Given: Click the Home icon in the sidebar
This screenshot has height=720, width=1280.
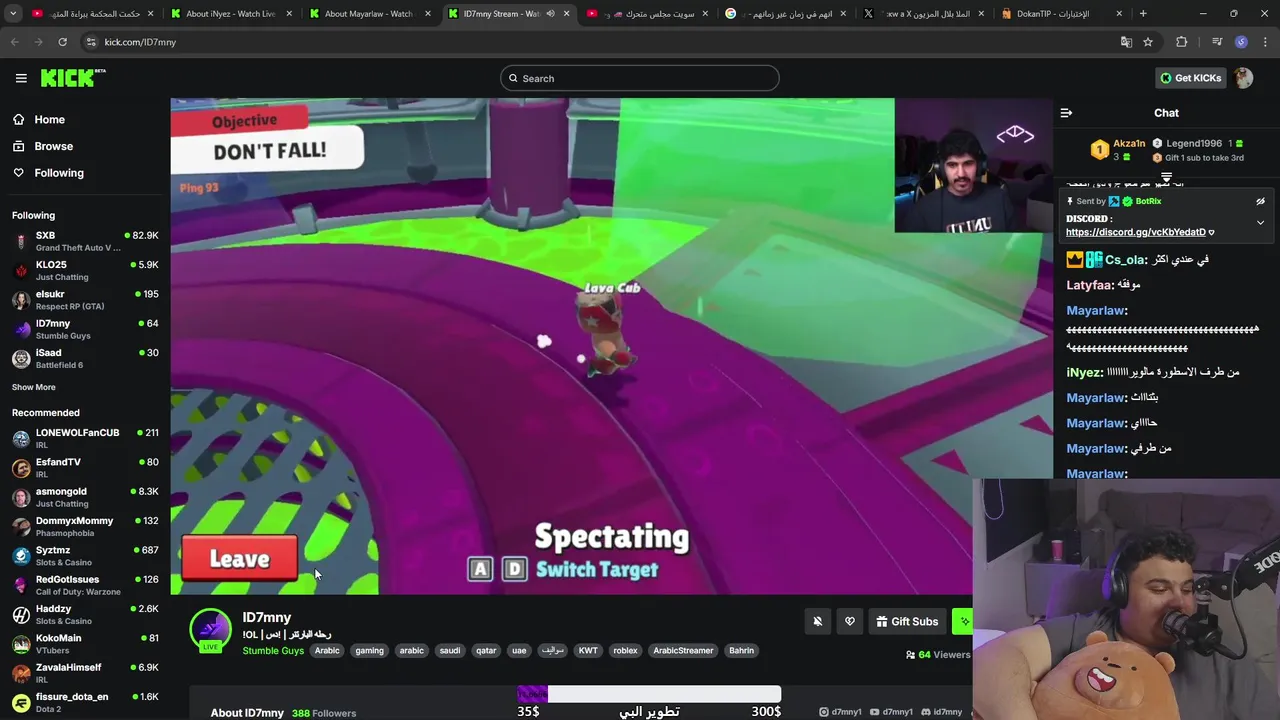Looking at the screenshot, I should tap(19, 119).
